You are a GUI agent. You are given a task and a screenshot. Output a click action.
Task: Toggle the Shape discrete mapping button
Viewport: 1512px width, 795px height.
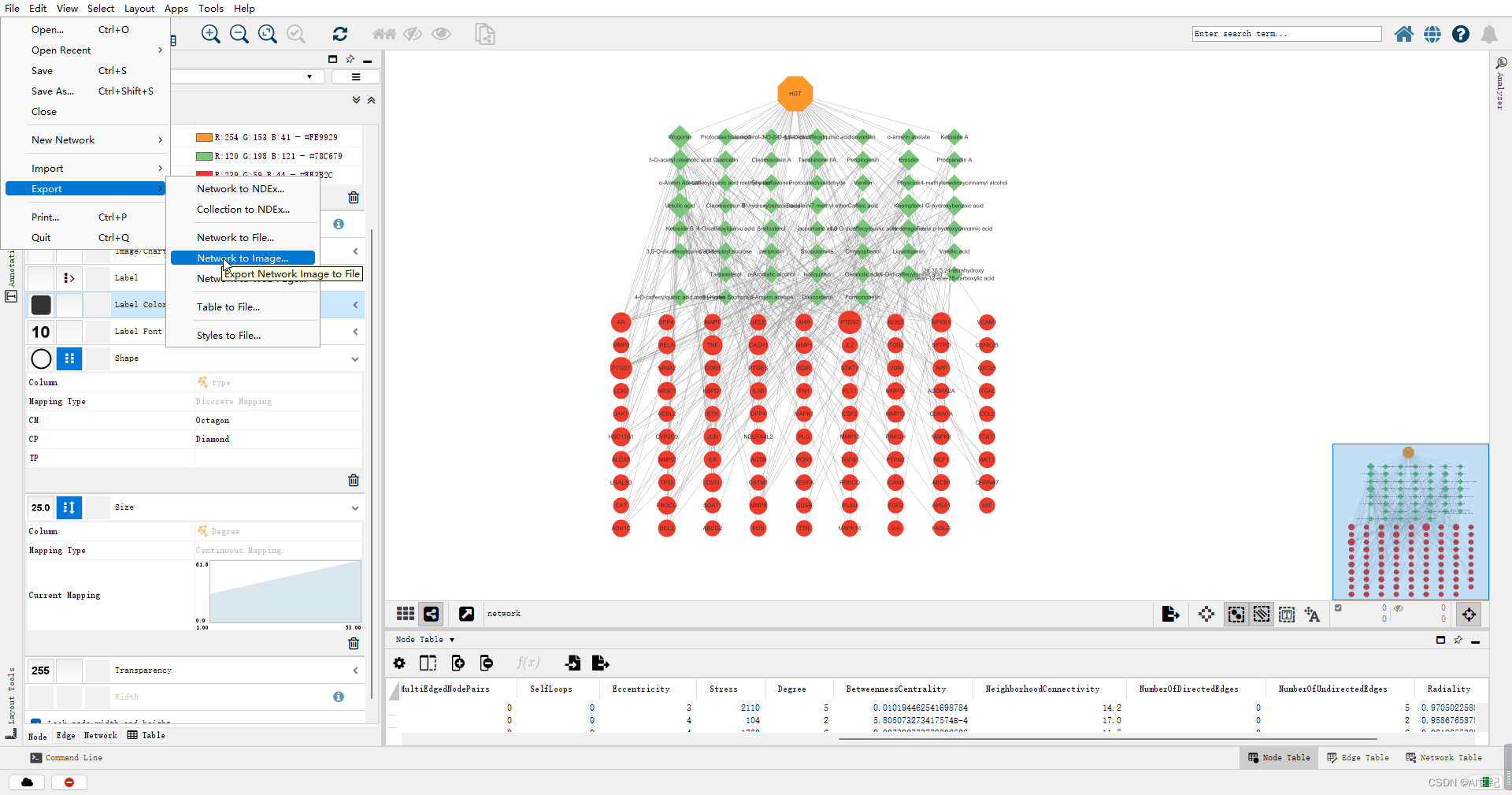tap(69, 358)
